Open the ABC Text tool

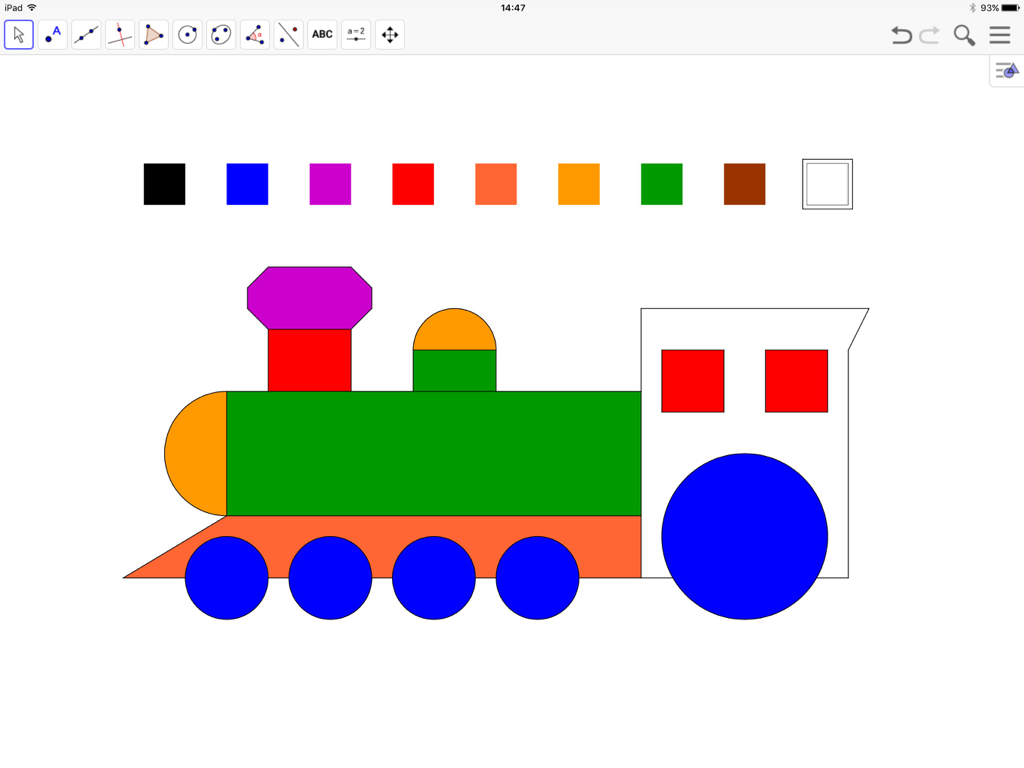click(321, 34)
